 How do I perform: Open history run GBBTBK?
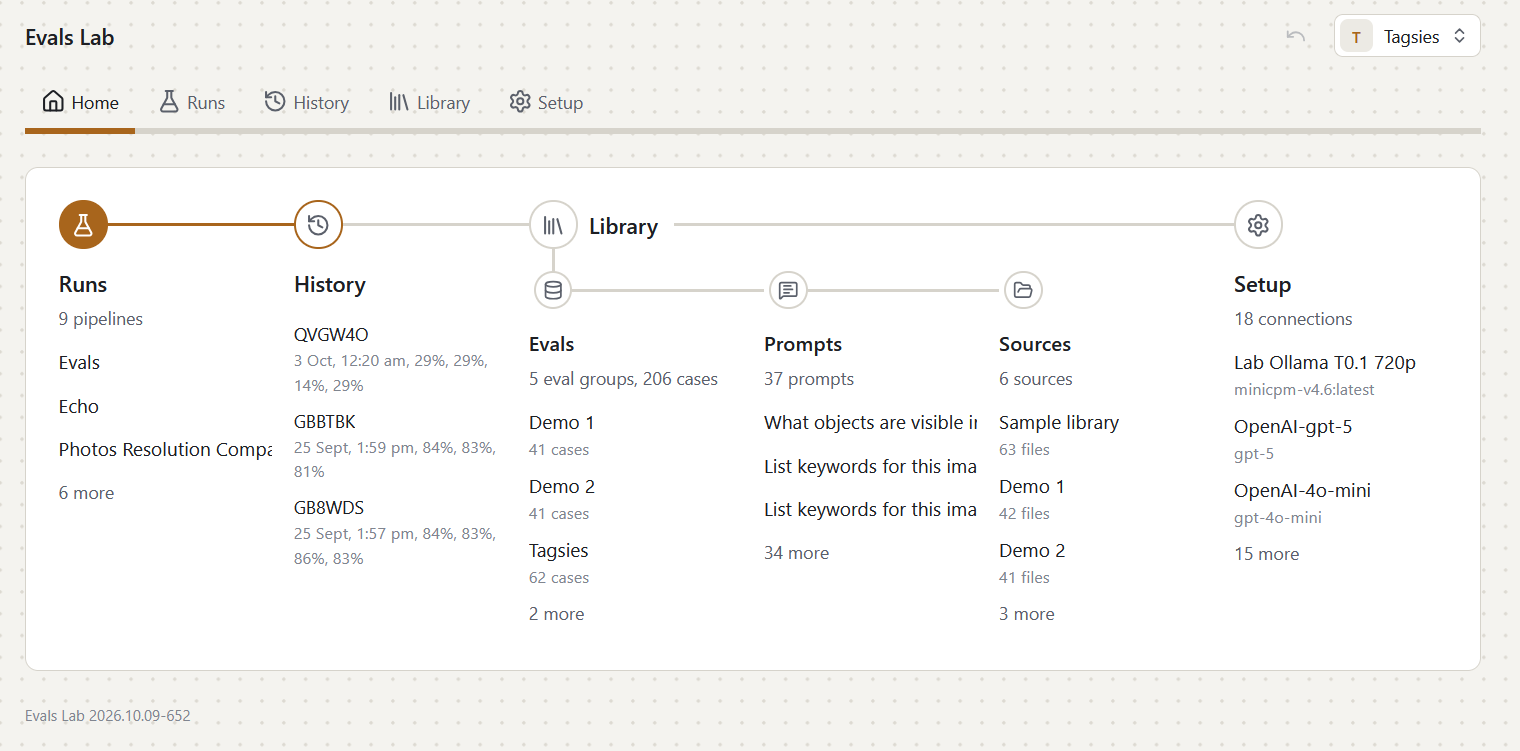[x=325, y=422]
